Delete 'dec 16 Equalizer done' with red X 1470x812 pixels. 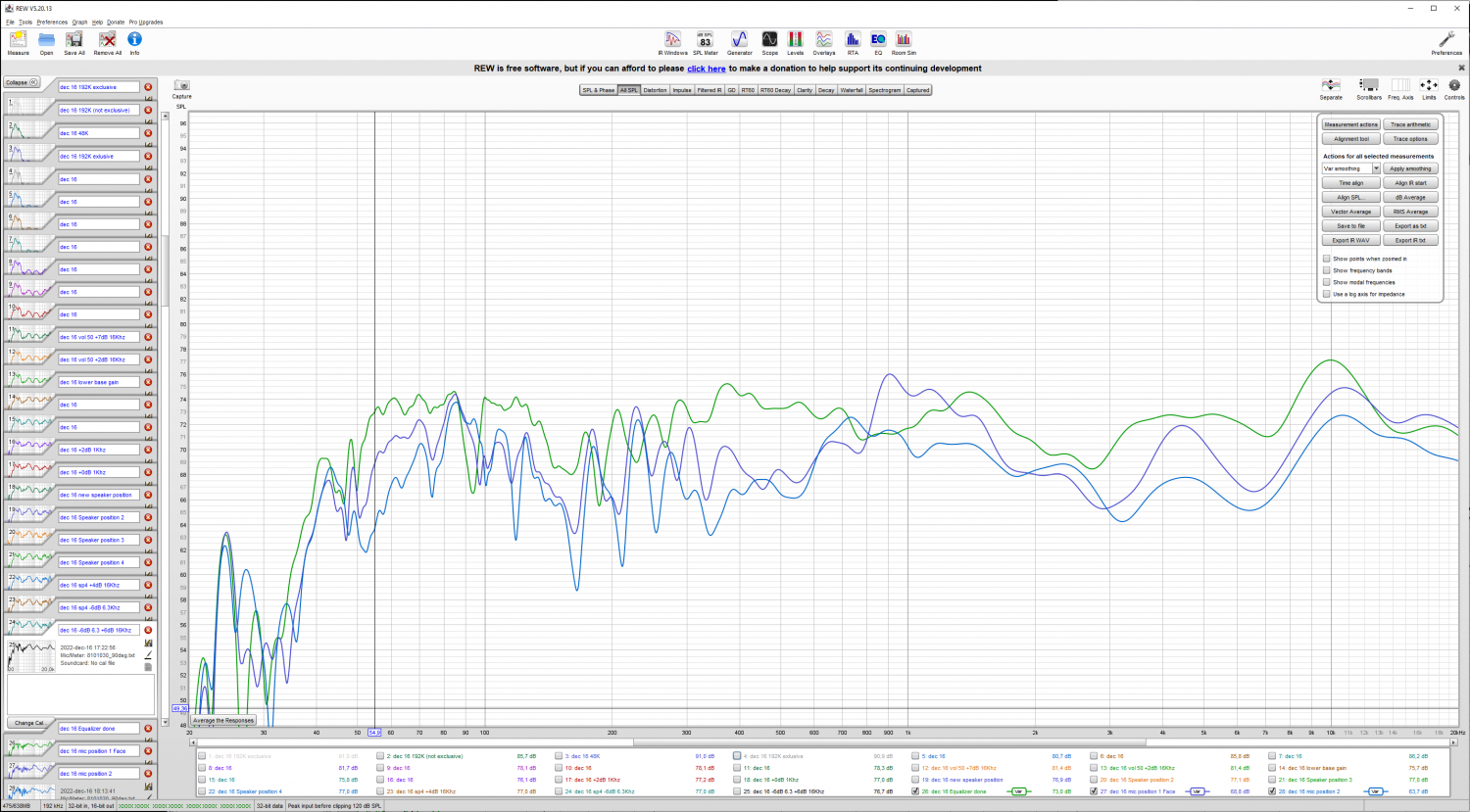149,729
